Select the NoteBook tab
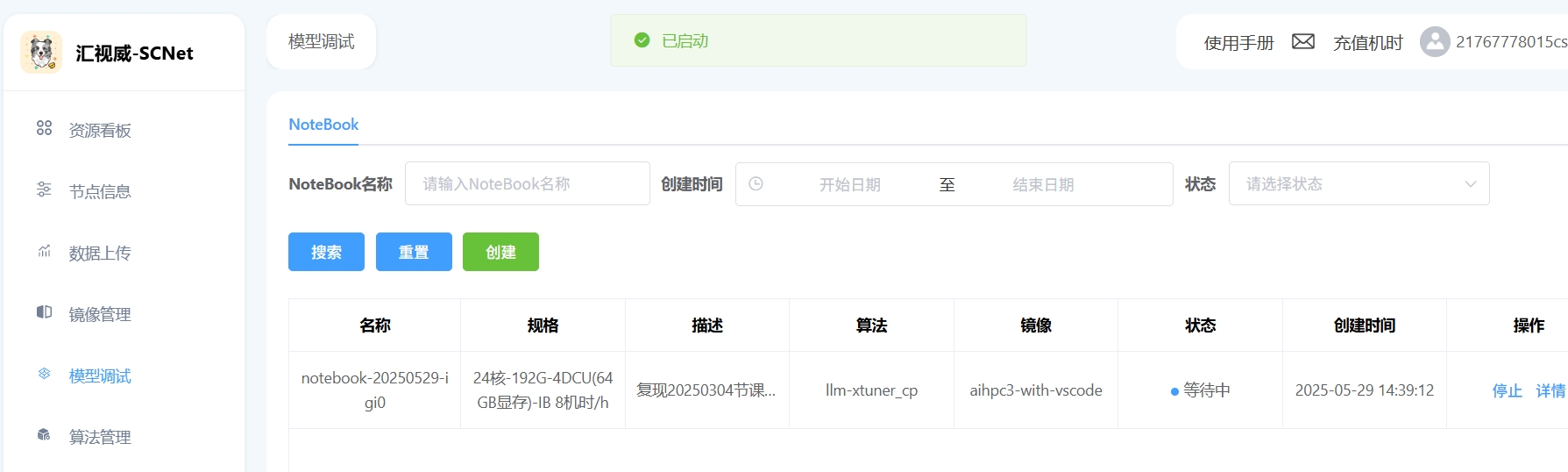The width and height of the screenshot is (1568, 472). point(323,125)
